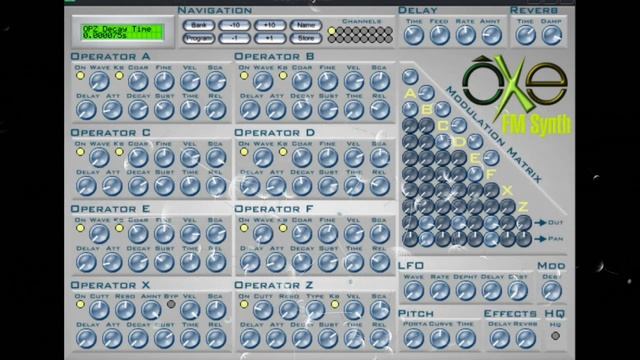Click the Bank navigation button

pyautogui.click(x=199, y=25)
